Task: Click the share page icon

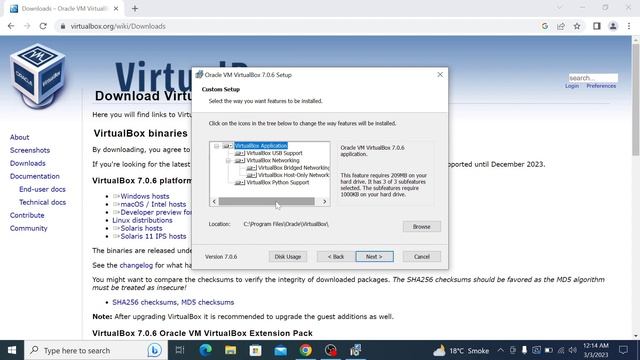Action: 561,26
